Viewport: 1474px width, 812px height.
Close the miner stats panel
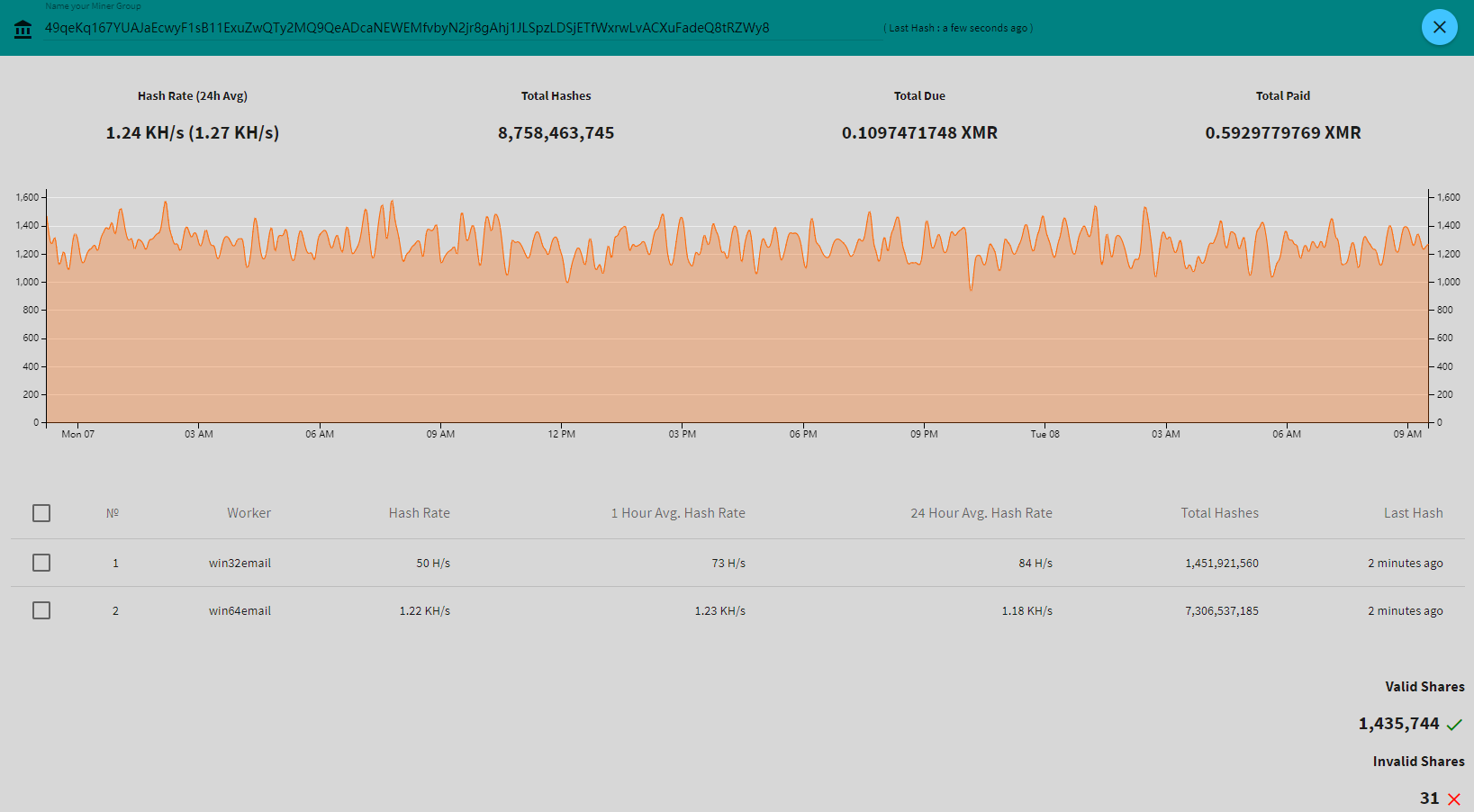(1439, 27)
